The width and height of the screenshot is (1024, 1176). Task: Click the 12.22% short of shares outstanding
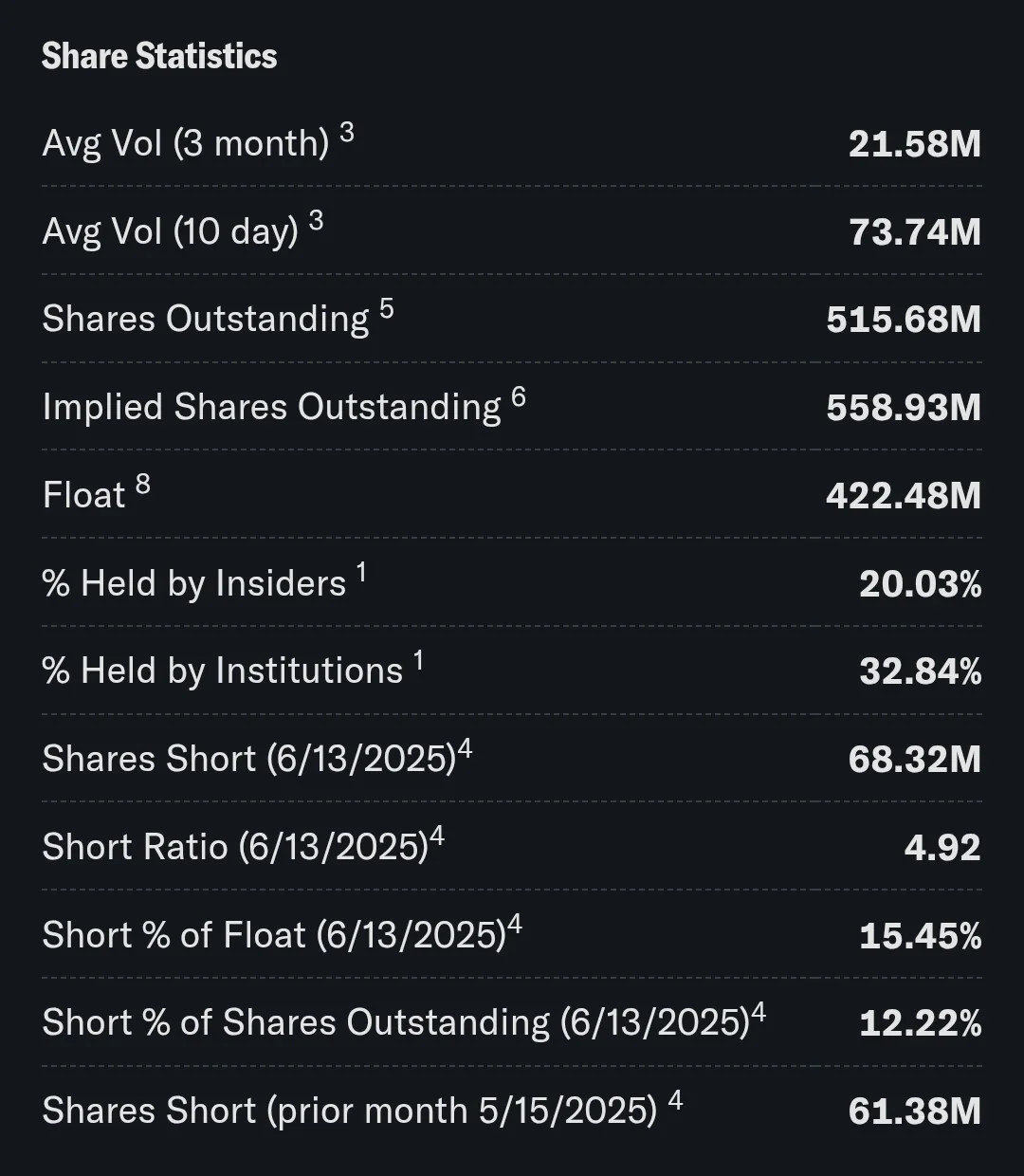921,1024
